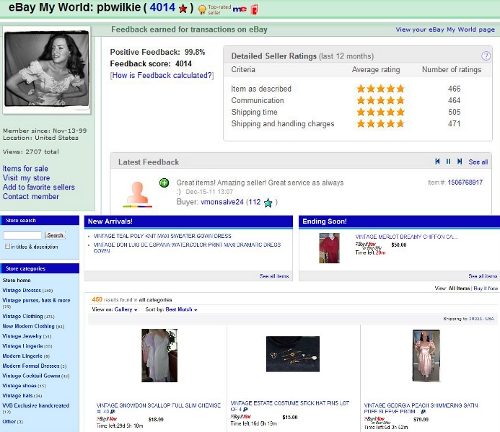The image size is (500, 432).
Task: Click 'See all items' under Ending Soon
Action: coord(483,276)
